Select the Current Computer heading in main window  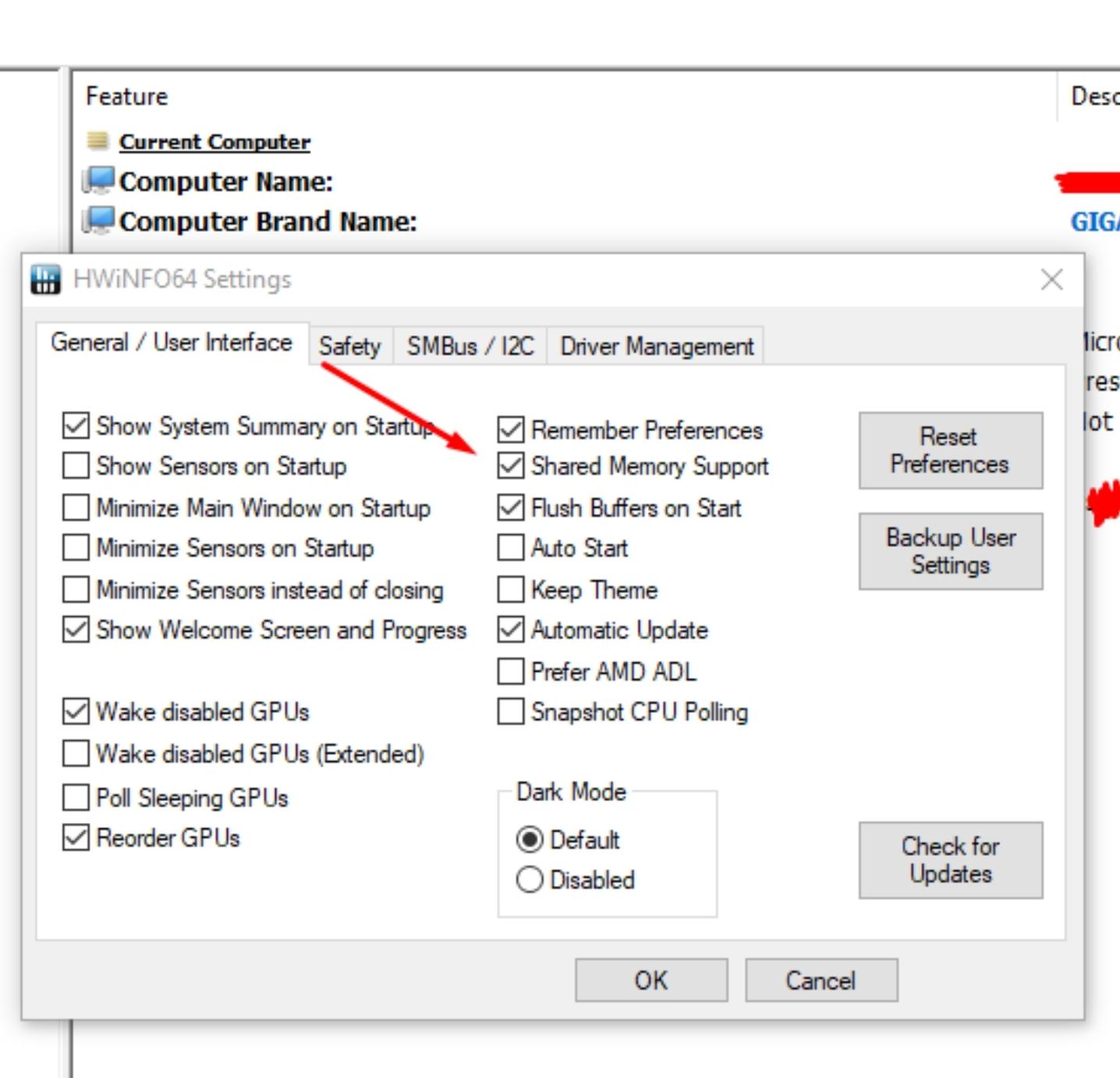214,142
